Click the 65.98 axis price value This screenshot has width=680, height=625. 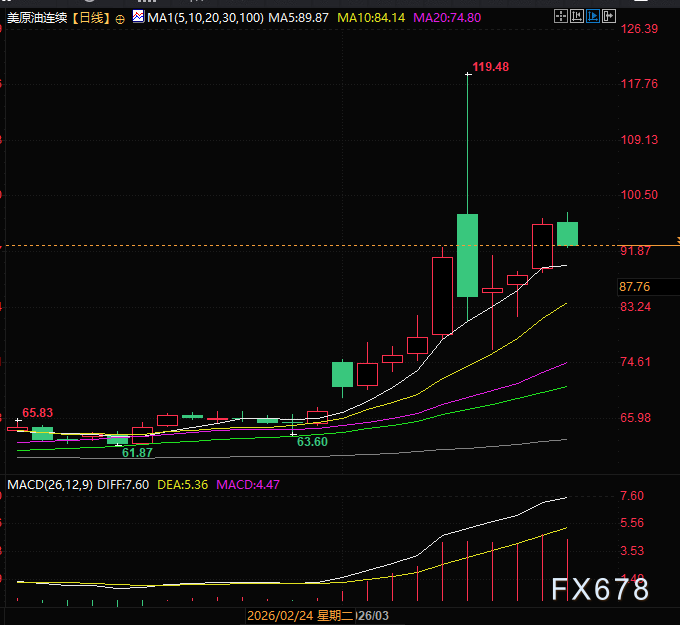click(x=635, y=418)
